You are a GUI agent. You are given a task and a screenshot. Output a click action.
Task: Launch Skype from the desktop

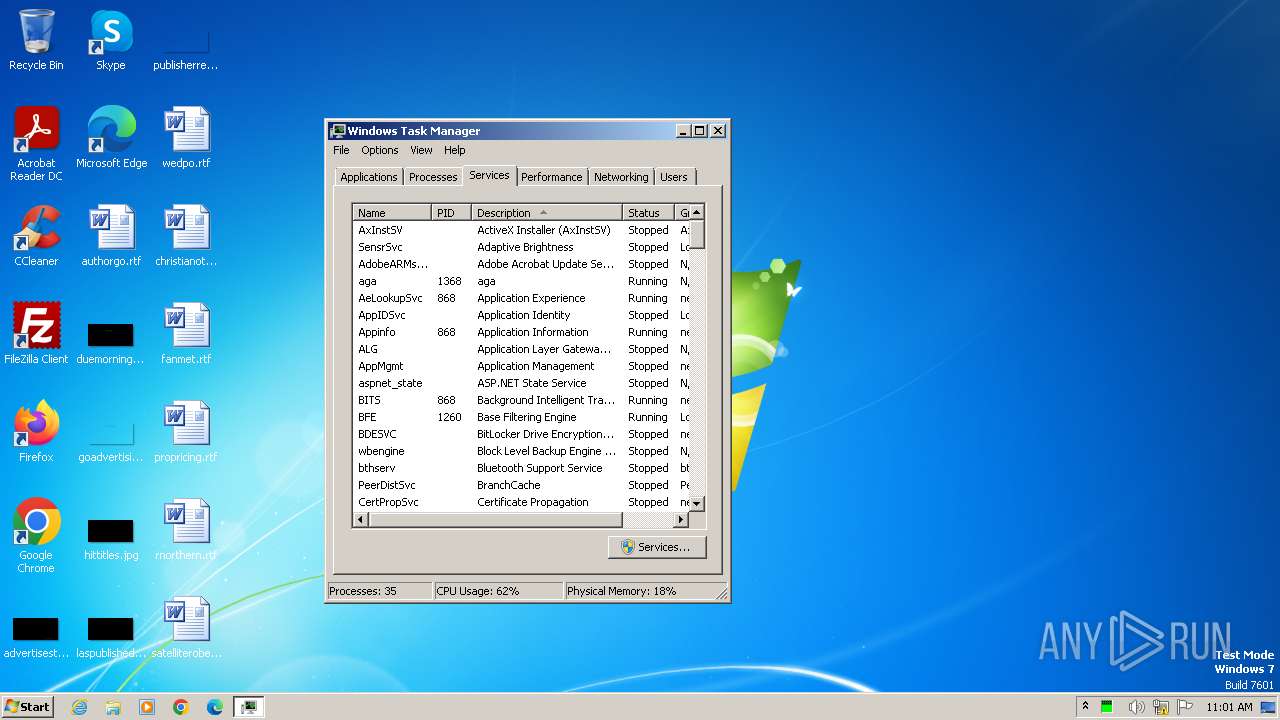(x=111, y=40)
